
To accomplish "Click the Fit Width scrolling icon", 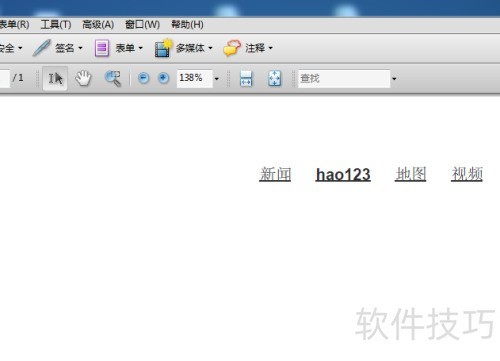I will click(x=246, y=79).
